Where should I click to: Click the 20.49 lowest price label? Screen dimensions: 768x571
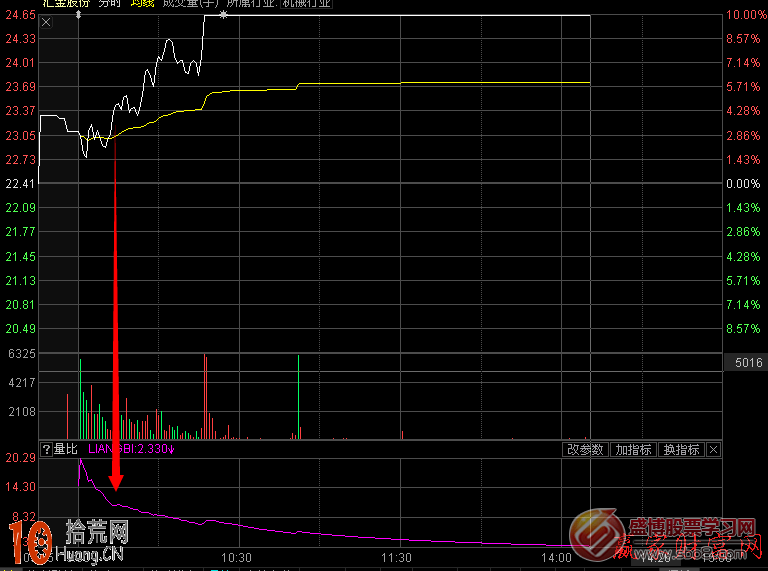[21, 329]
